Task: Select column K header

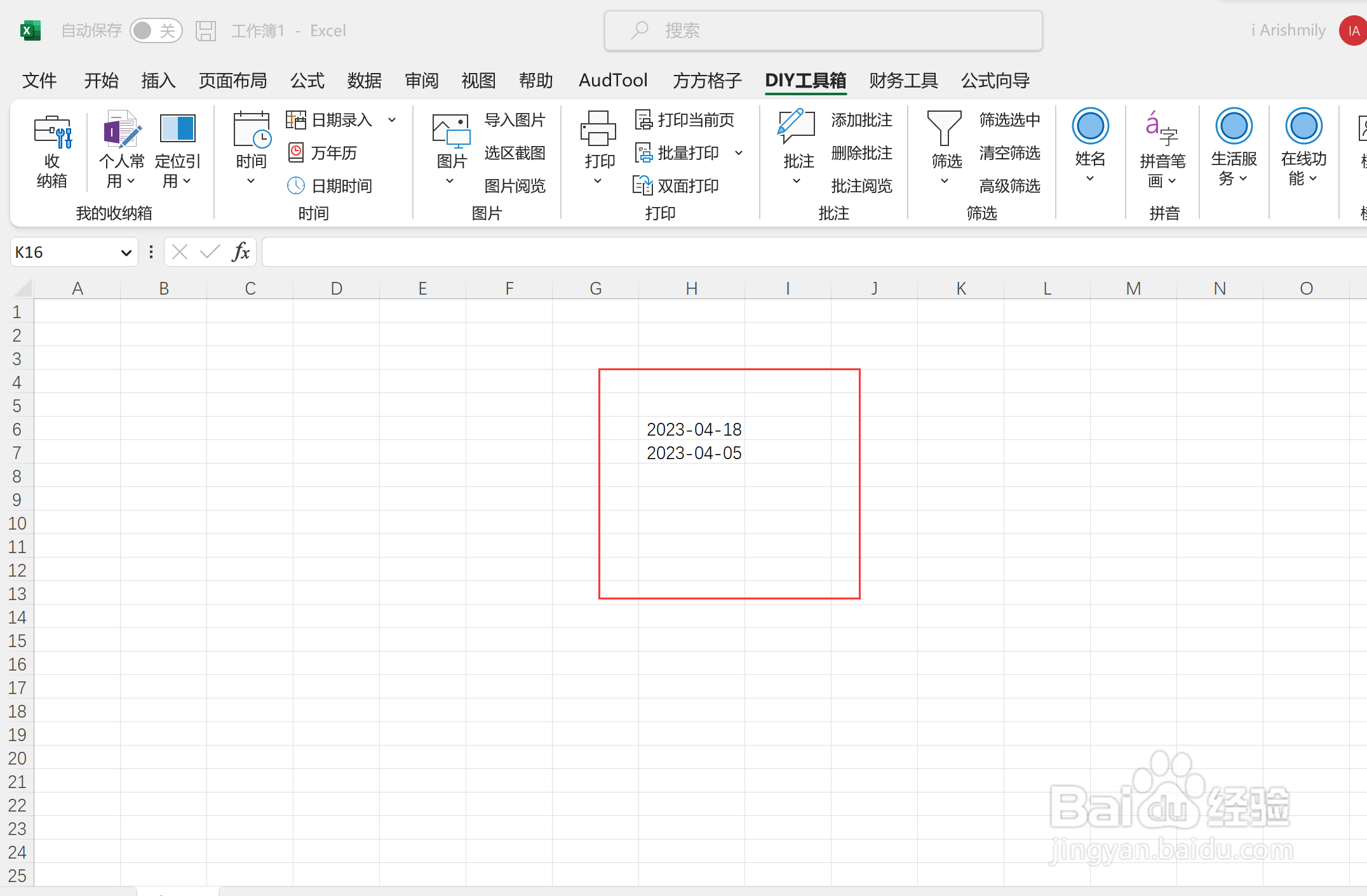Action: pyautogui.click(x=961, y=288)
